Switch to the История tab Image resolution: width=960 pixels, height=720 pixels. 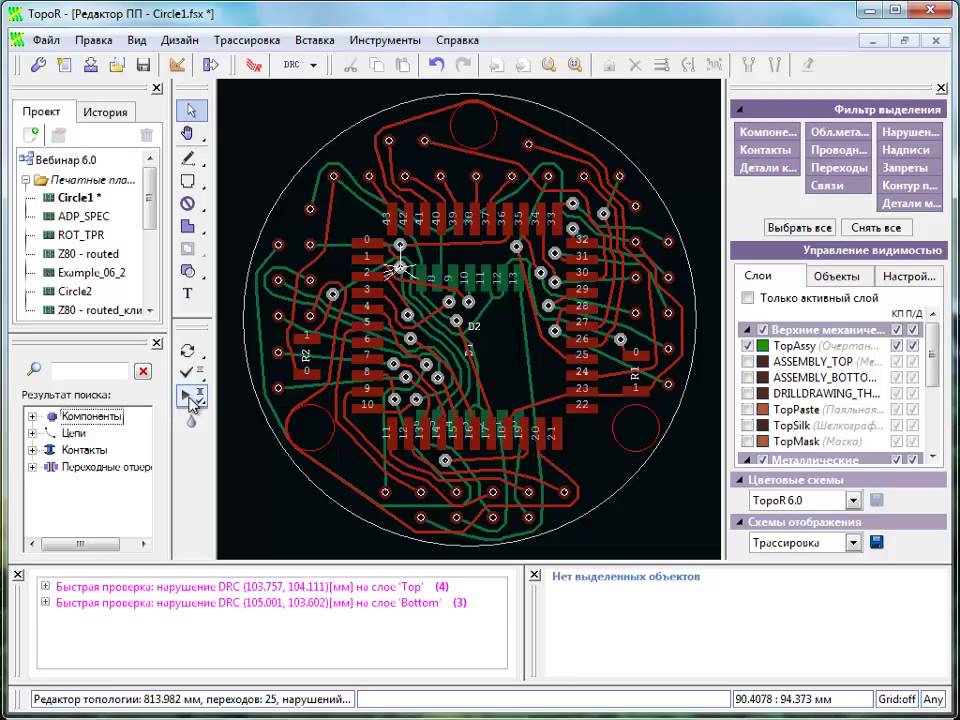click(105, 112)
